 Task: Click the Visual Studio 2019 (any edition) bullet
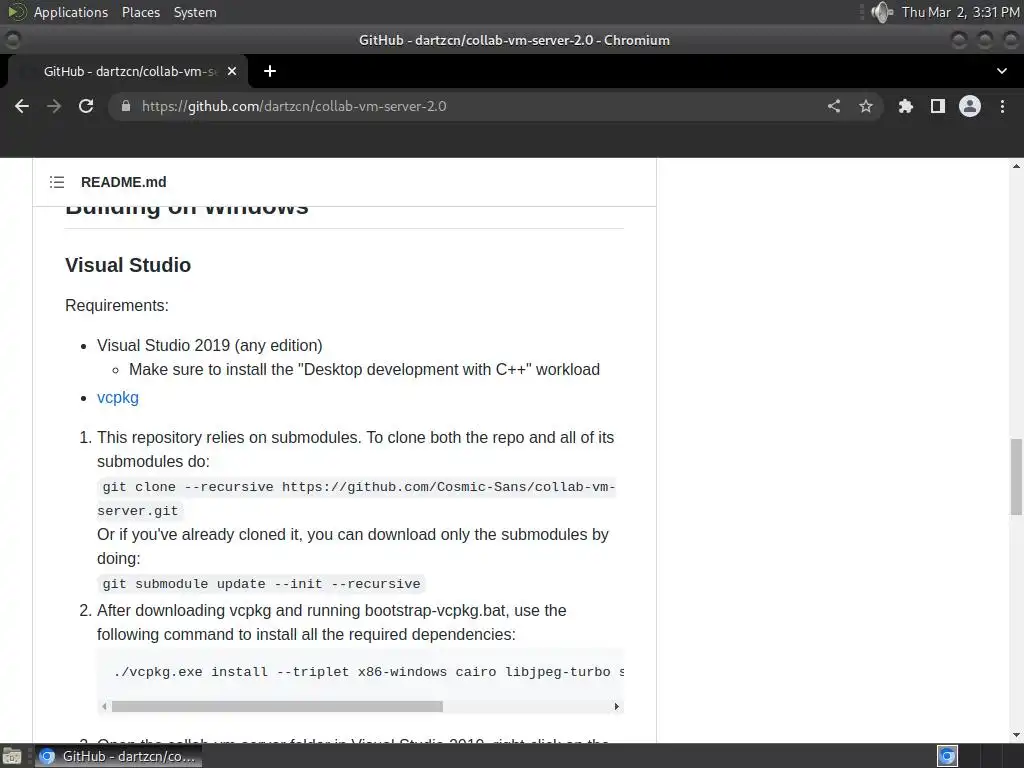tap(210, 345)
